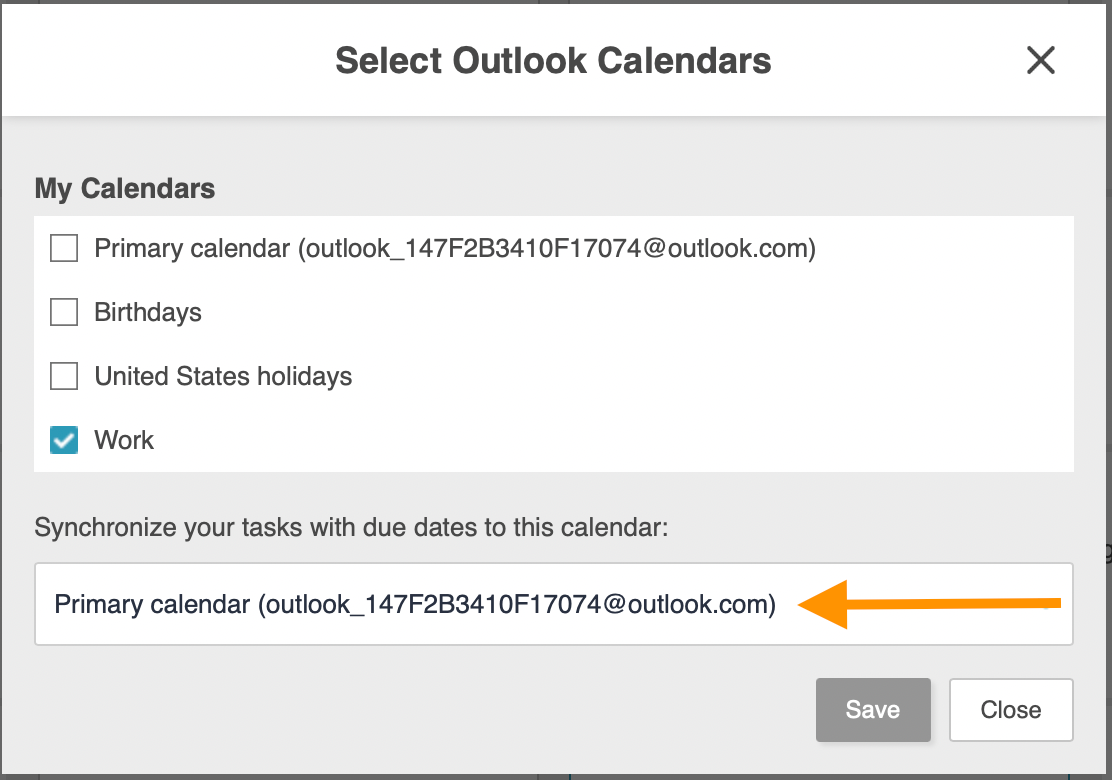Toggle the Primary calendar selection on
Viewport: 1112px width, 780px height.
[x=63, y=248]
